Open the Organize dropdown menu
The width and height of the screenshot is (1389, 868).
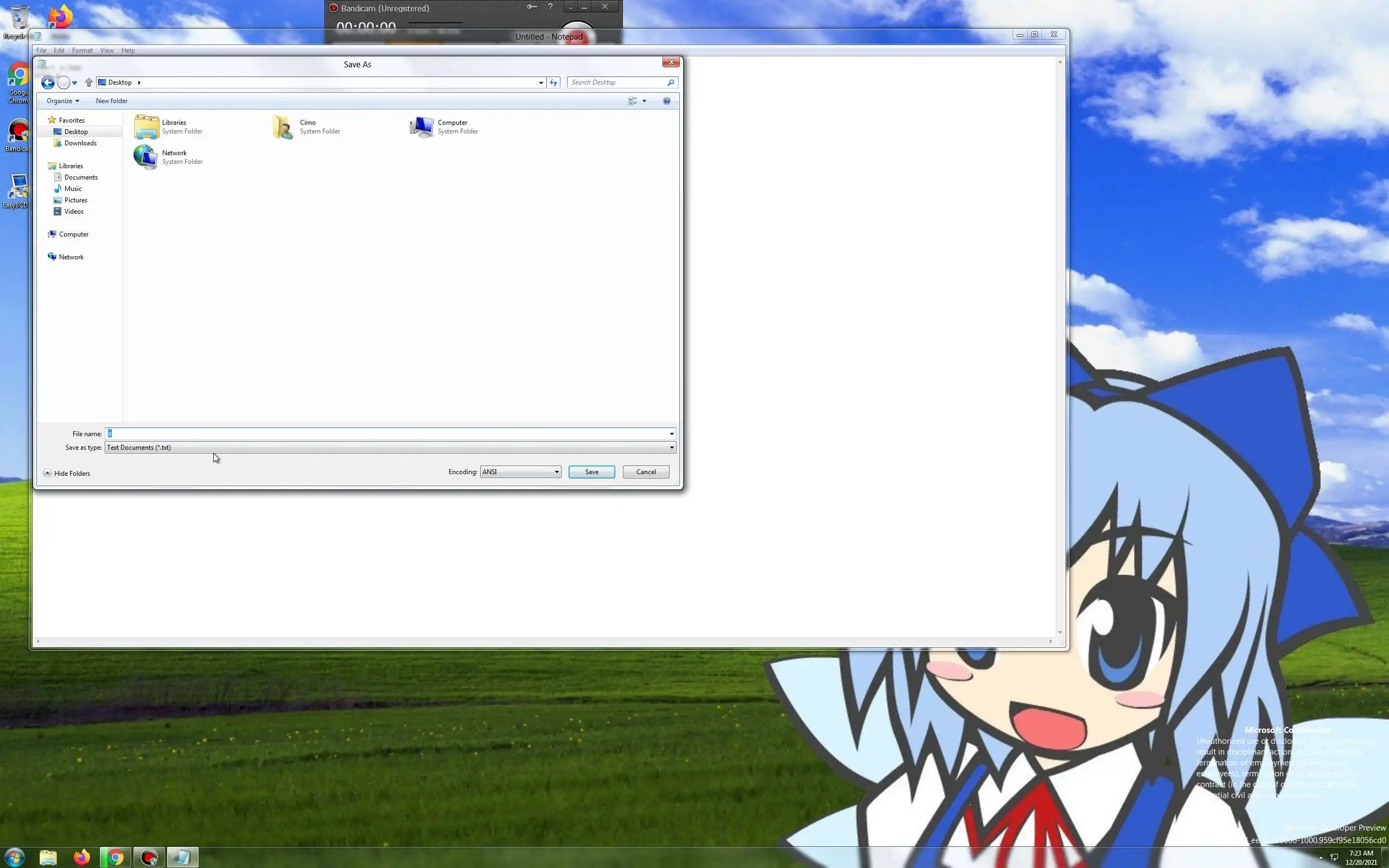pos(62,101)
